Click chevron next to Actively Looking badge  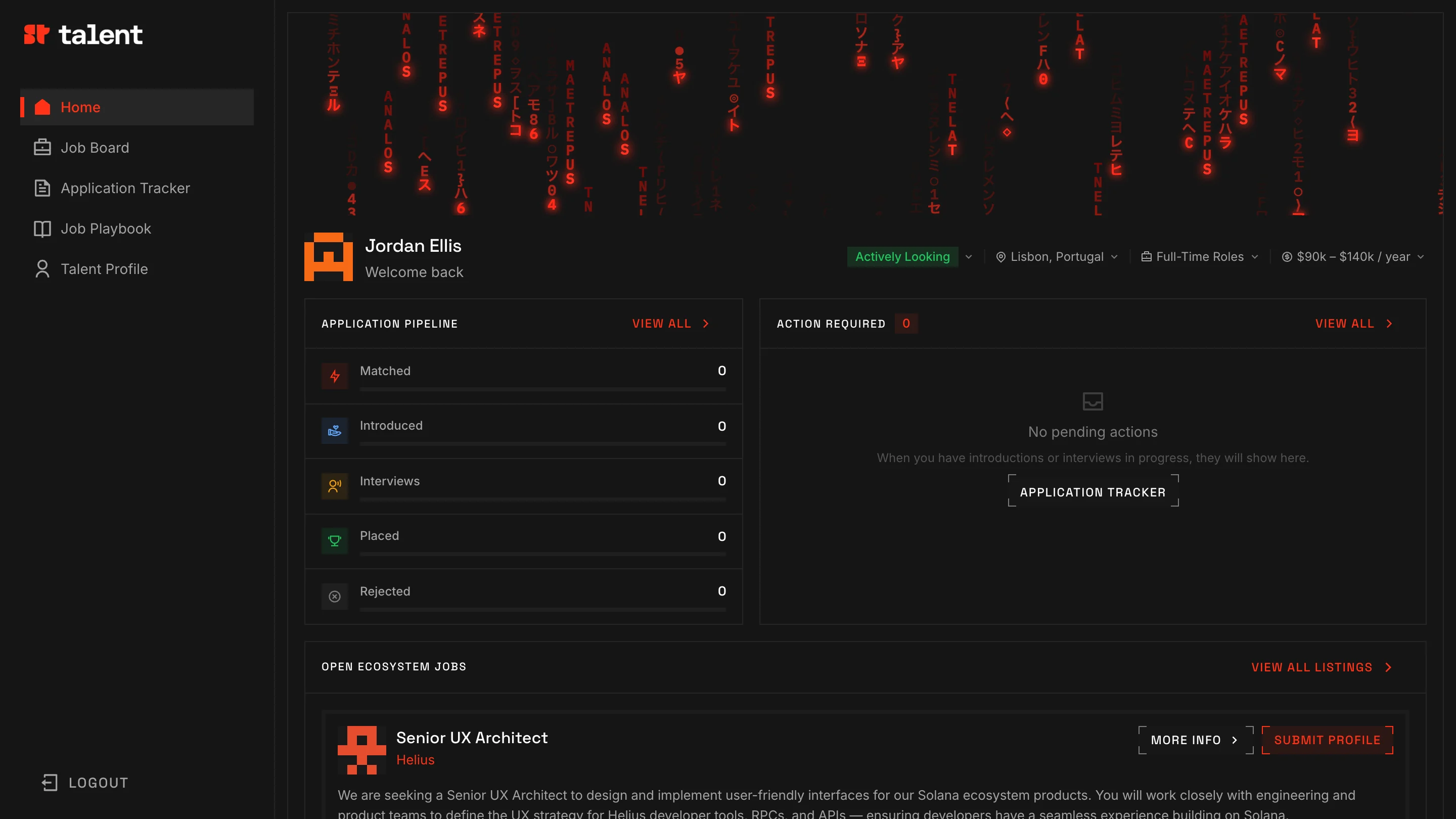point(968,257)
